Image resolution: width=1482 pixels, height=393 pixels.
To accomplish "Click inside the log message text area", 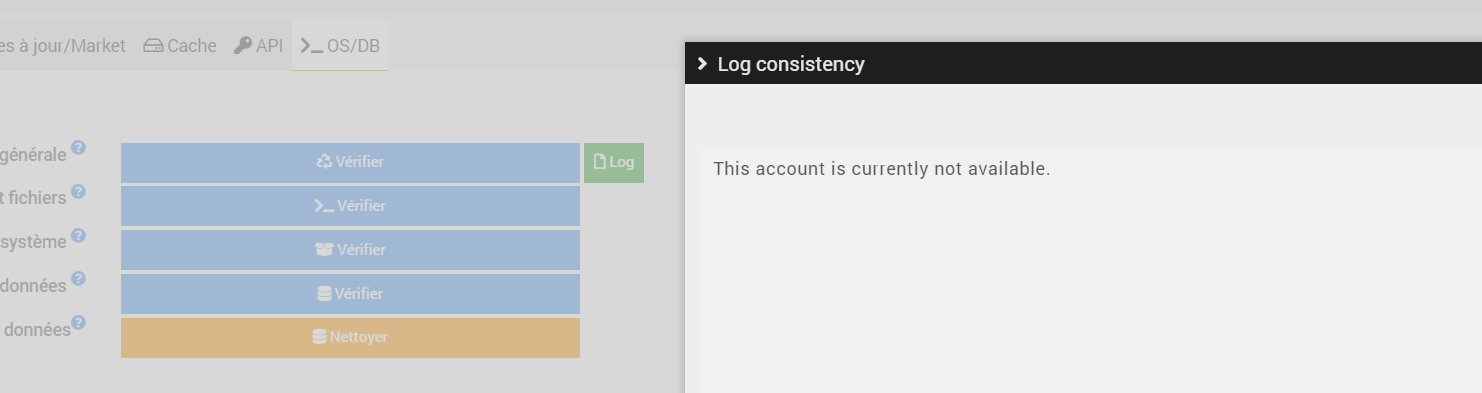I will click(1091, 270).
